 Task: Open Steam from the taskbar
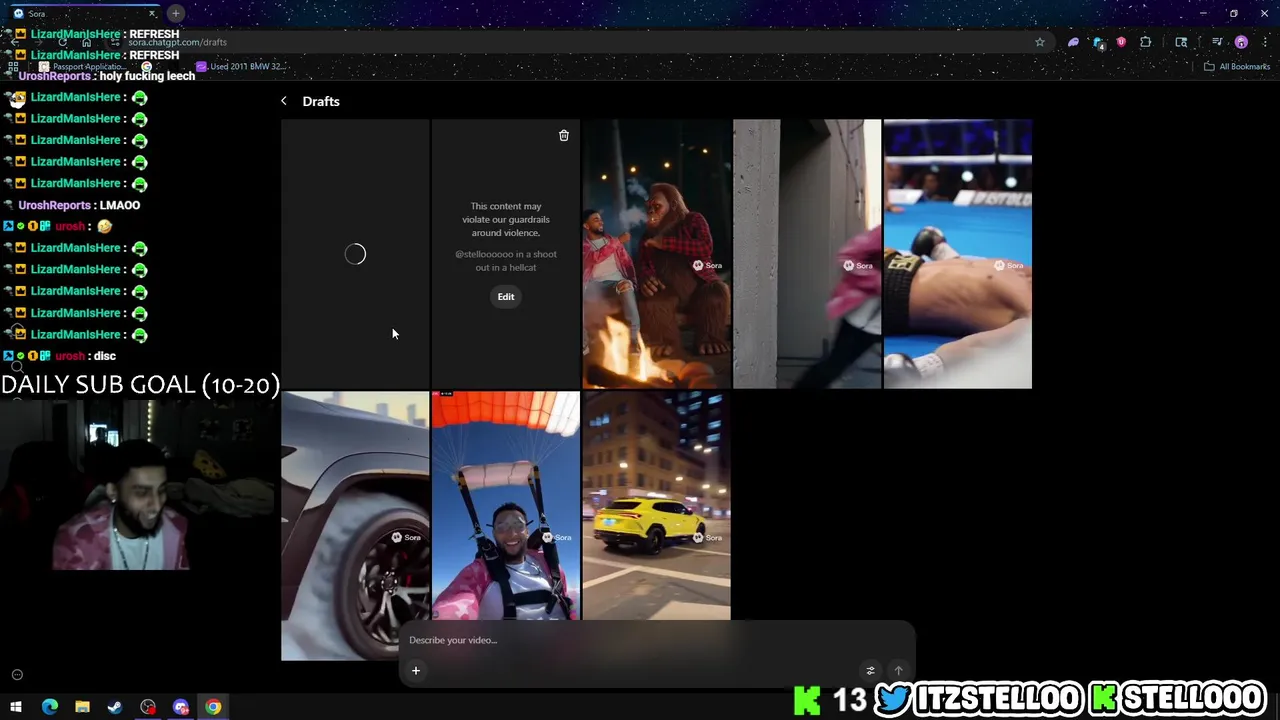[115, 707]
